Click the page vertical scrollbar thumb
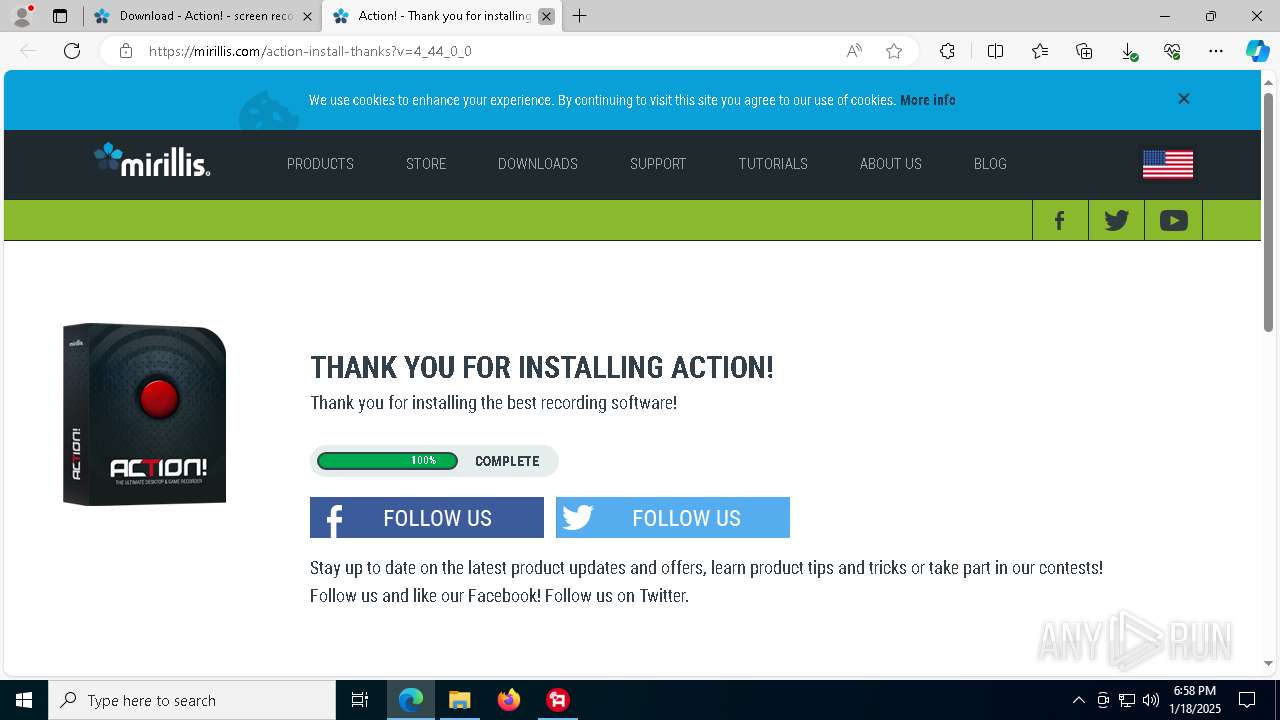Screen dimensions: 1280x720 click(x=1268, y=212)
